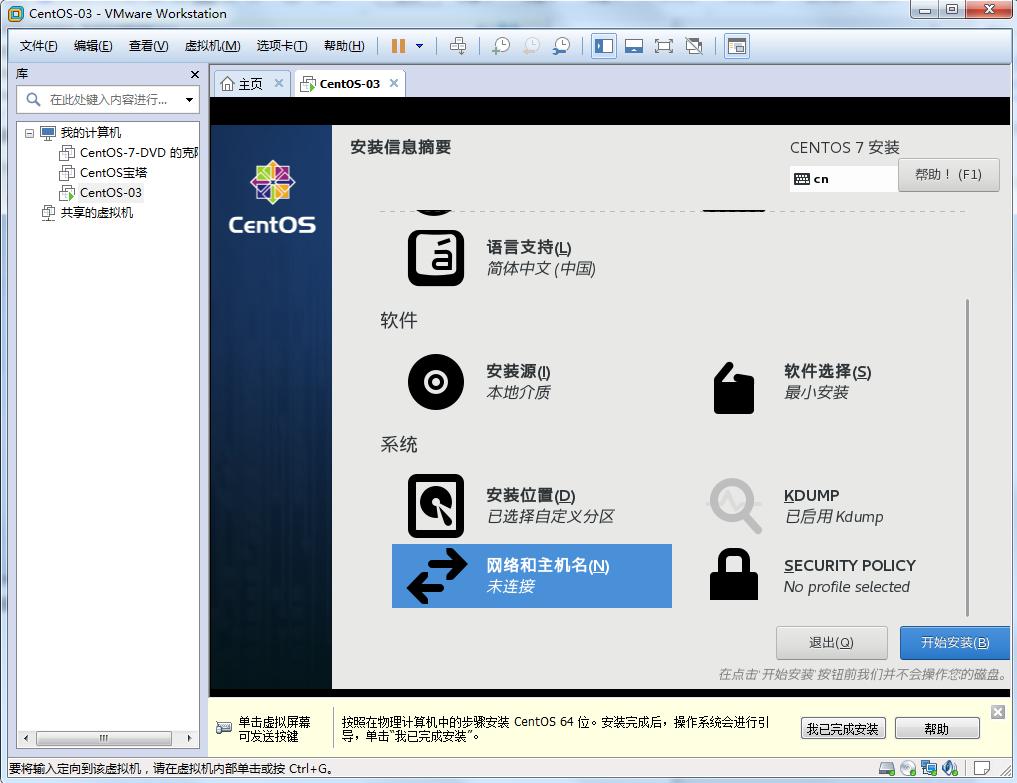The width and height of the screenshot is (1017, 783).
Task: Open the KDUMP magnifier icon
Action: point(735,506)
